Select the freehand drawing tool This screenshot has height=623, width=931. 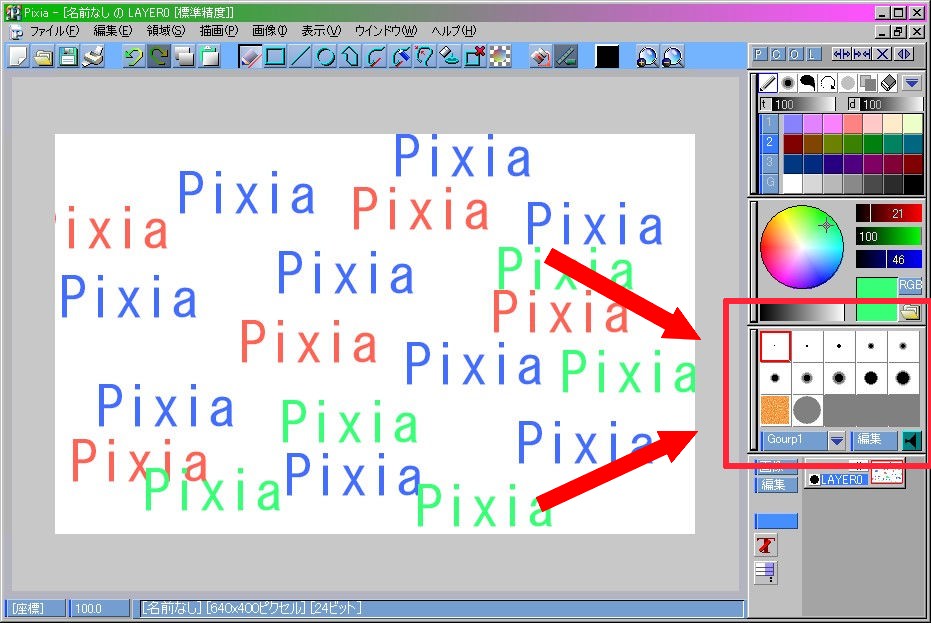click(250, 57)
